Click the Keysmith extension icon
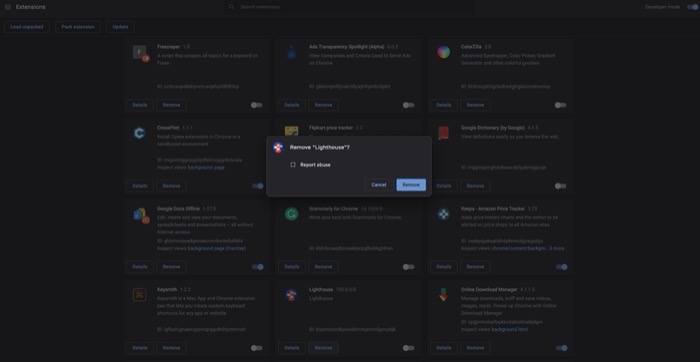 139,295
